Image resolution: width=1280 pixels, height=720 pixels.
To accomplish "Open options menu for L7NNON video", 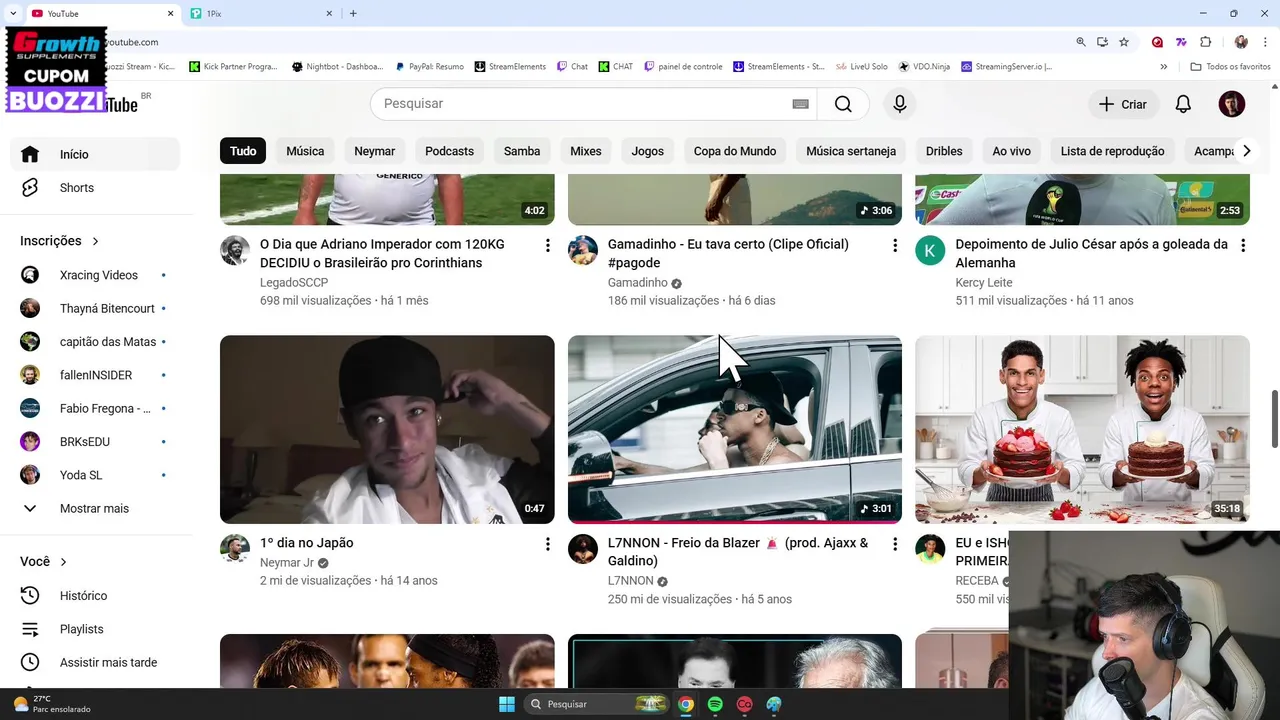I will (895, 544).
